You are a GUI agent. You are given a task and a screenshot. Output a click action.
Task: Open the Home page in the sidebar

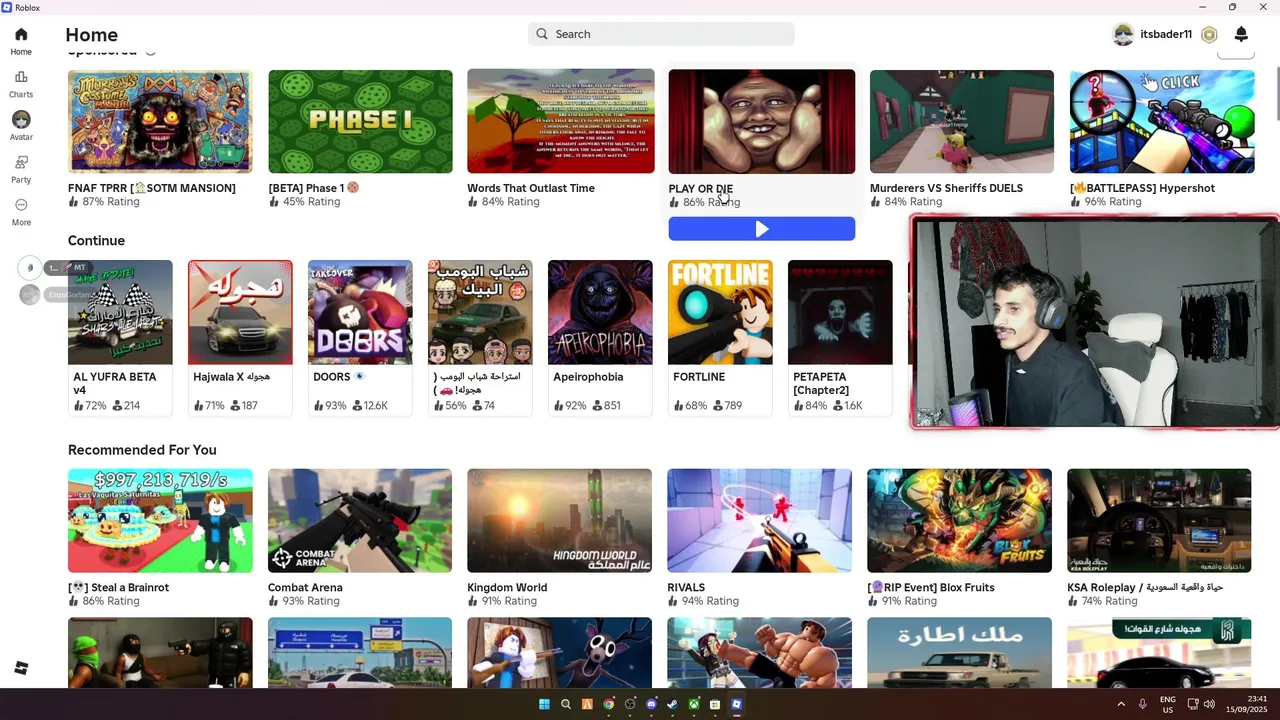pyautogui.click(x=21, y=41)
